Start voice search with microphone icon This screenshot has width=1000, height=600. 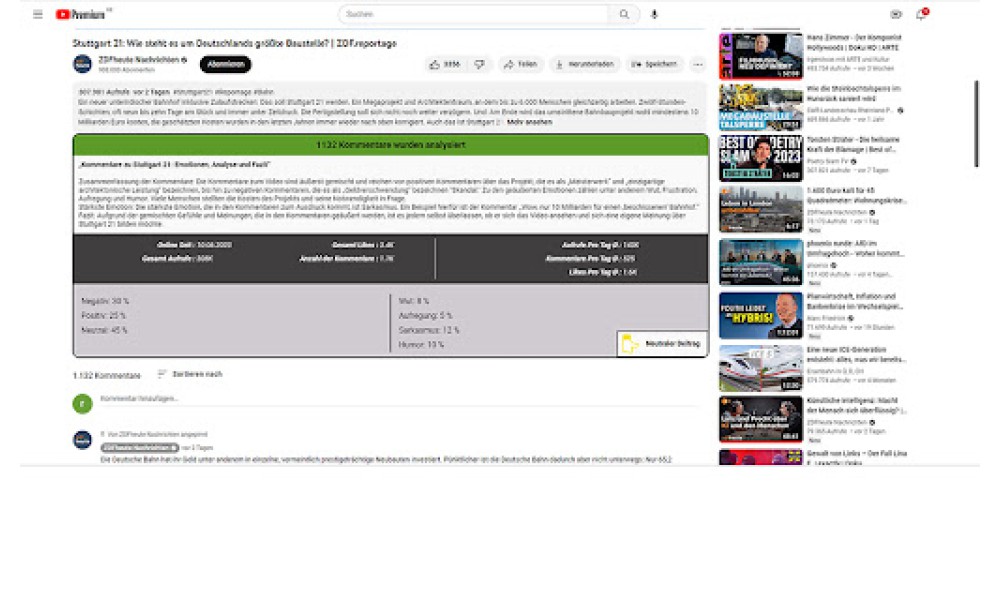tap(654, 14)
